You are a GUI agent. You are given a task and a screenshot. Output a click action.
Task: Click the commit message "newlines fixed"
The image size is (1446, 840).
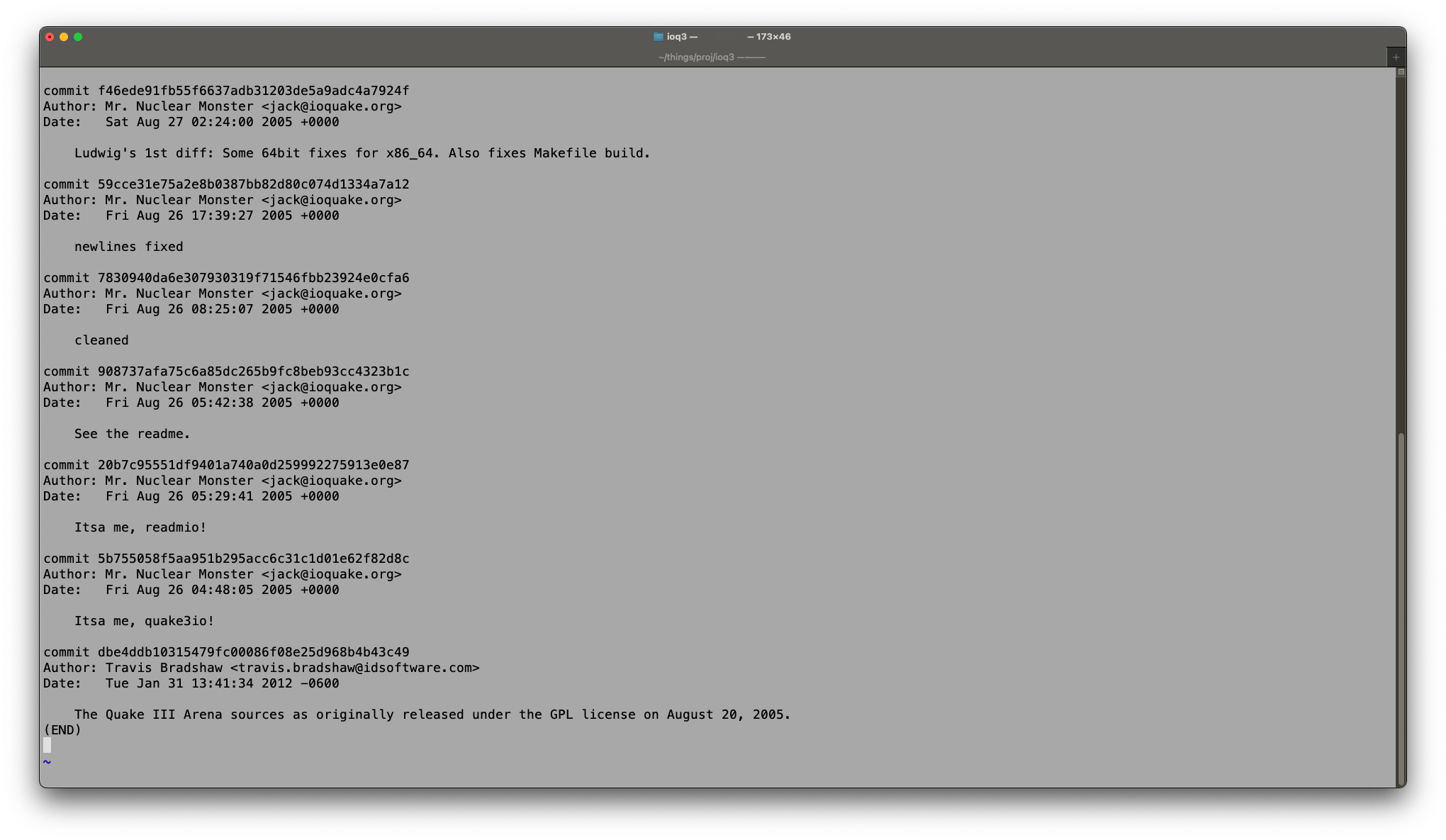[129, 247]
